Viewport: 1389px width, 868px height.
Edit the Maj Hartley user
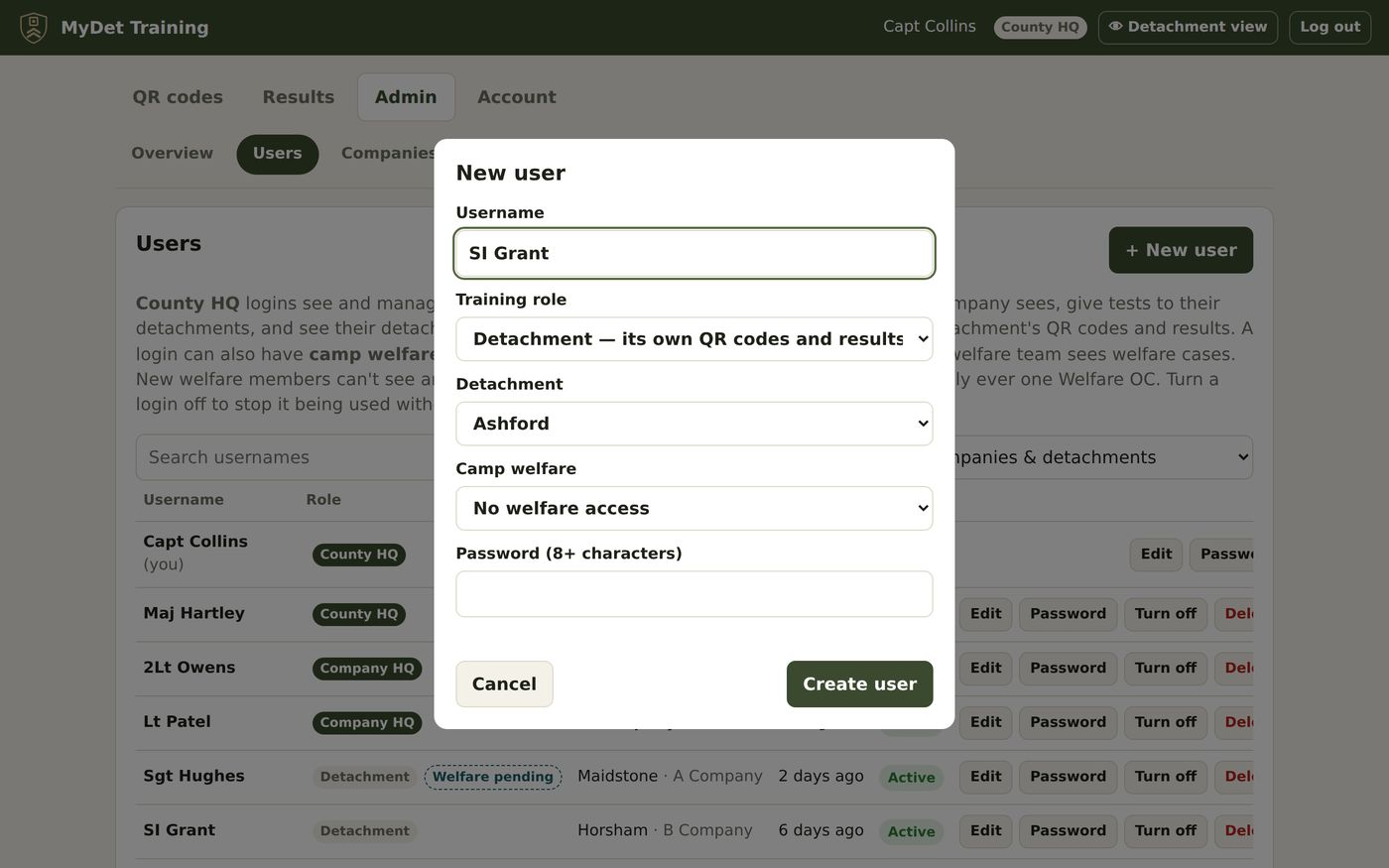coord(986,614)
